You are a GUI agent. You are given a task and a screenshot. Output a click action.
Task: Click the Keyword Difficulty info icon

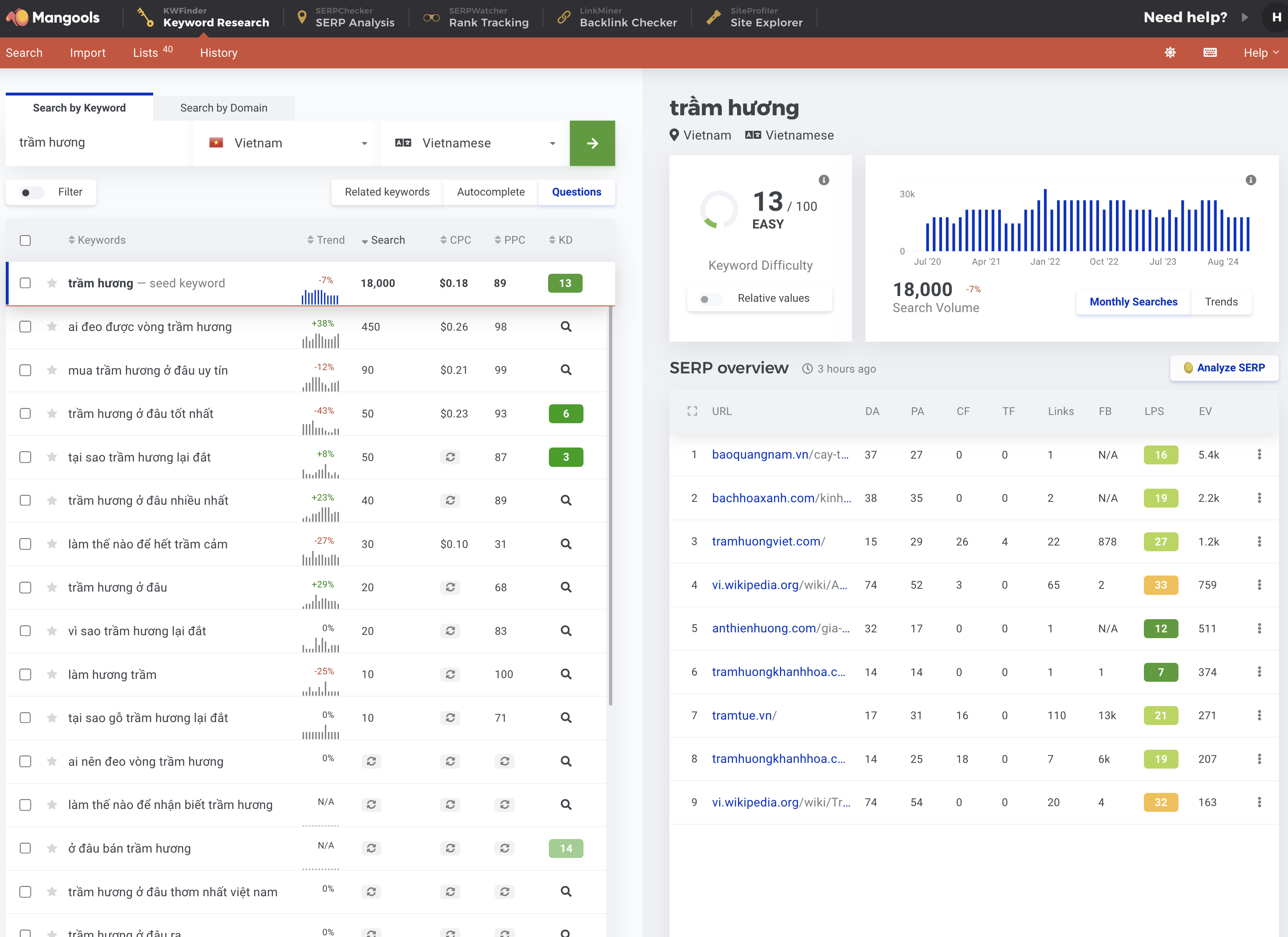(x=824, y=180)
